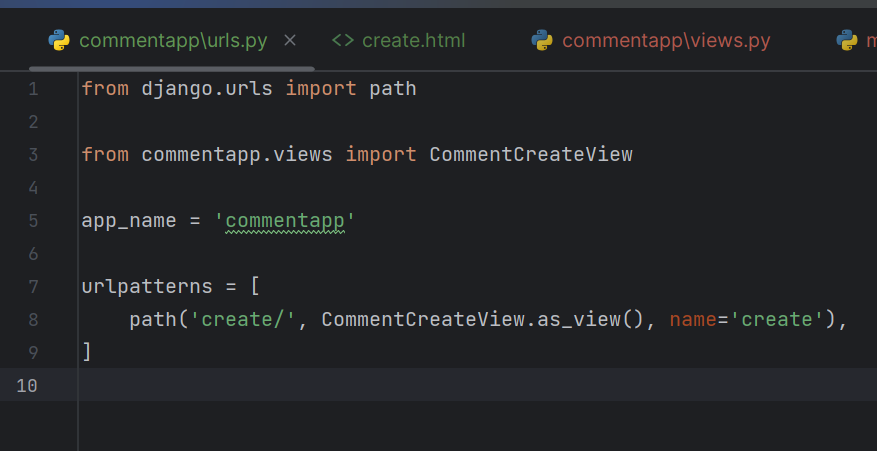
Task: Click the 'urlpatterns' variable
Action: click(147, 286)
